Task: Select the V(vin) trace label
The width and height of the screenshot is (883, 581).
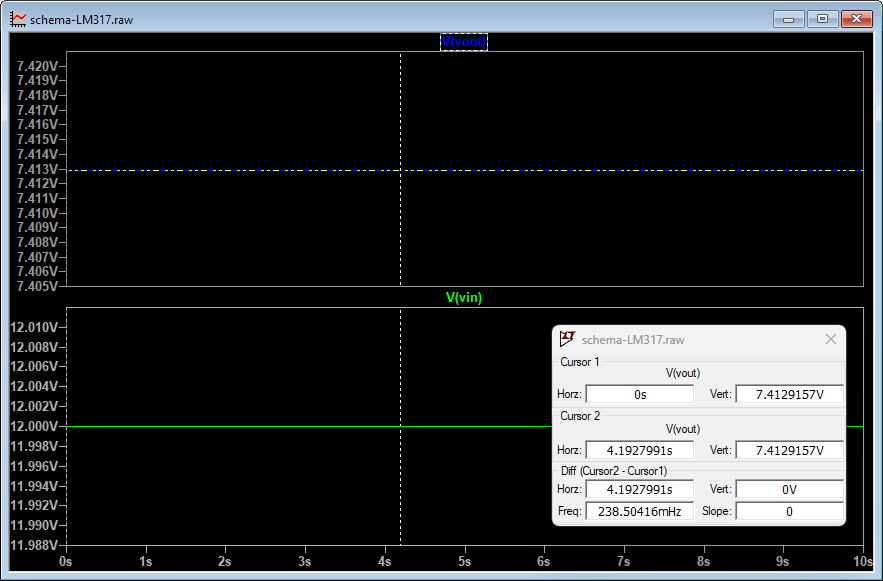Action: coord(464,297)
